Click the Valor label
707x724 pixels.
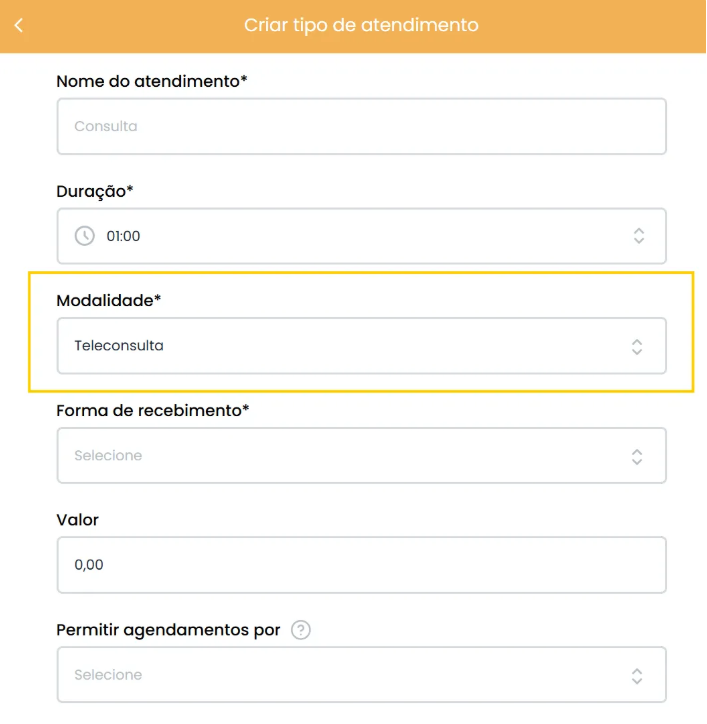click(78, 520)
